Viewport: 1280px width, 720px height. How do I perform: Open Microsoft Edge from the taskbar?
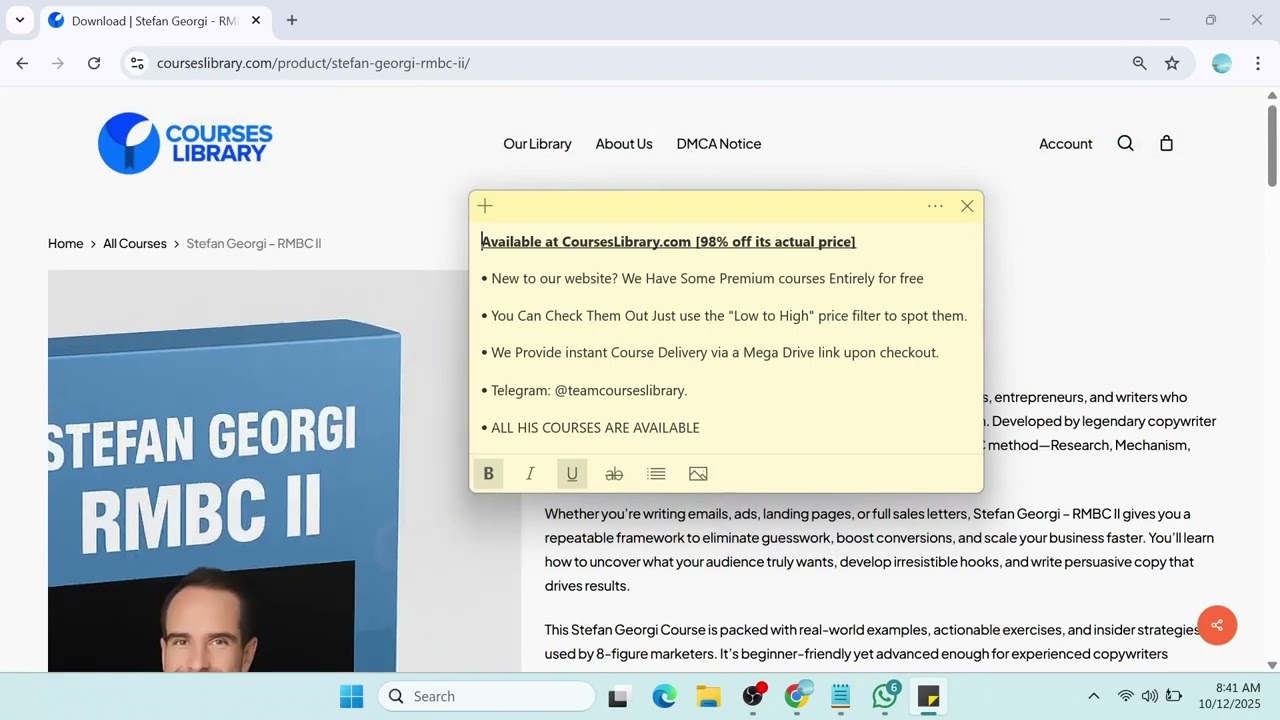[x=664, y=696]
